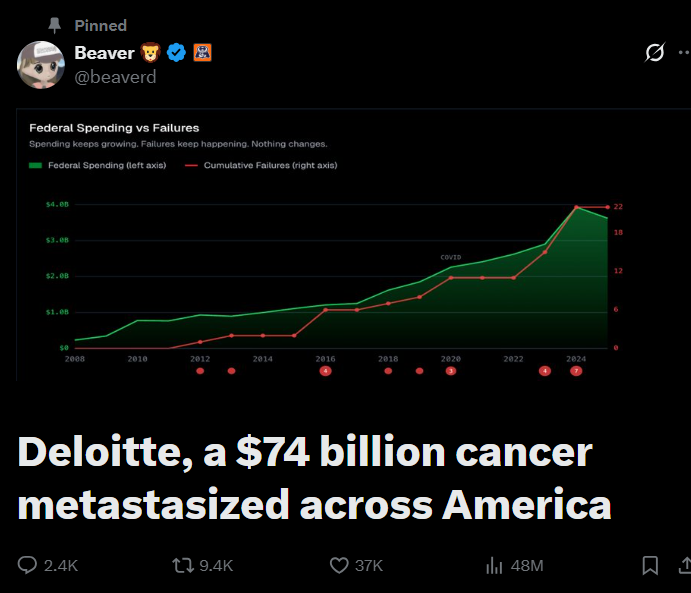Screen dimensions: 691x593
Task: Open view analytics bar chart icon
Action: click(494, 565)
